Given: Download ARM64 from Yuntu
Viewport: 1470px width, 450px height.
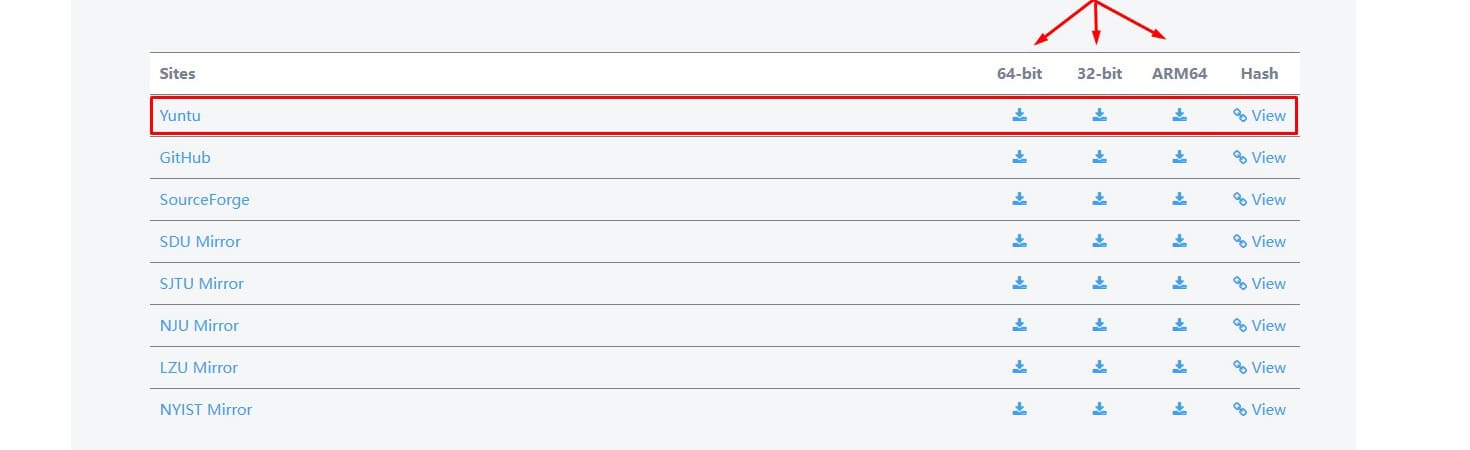Looking at the screenshot, I should pyautogui.click(x=1179, y=115).
